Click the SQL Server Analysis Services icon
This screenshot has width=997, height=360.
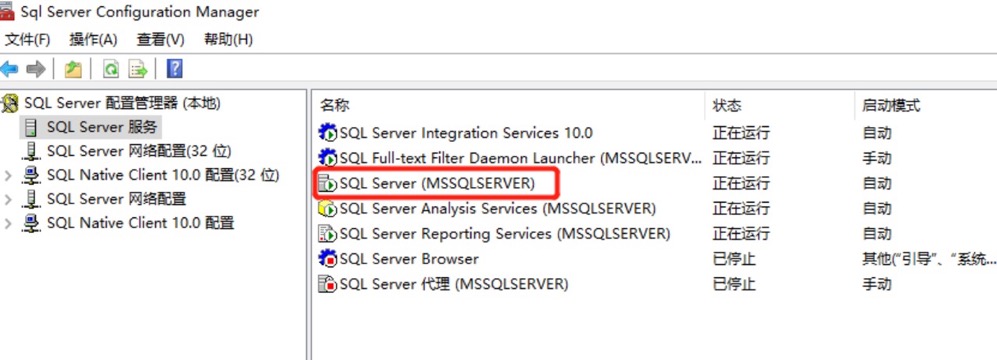[x=327, y=208]
